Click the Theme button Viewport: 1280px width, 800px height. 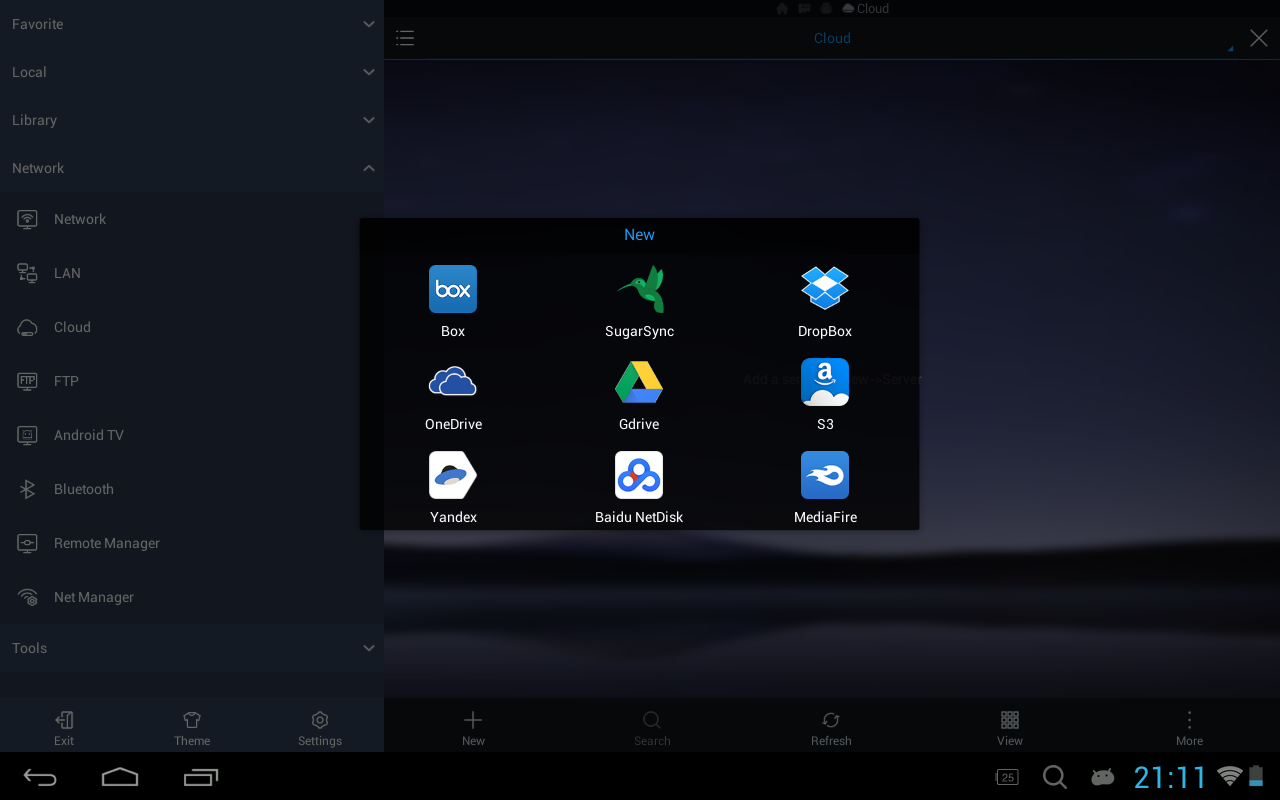coord(192,727)
